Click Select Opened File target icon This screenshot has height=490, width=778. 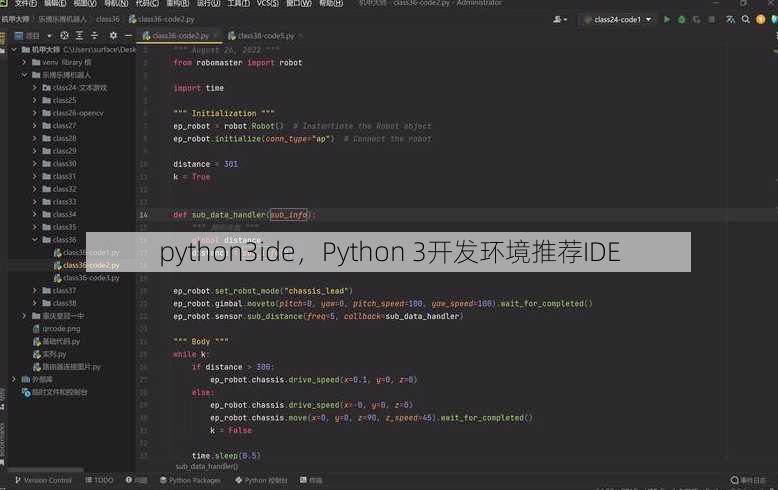tap(65, 36)
